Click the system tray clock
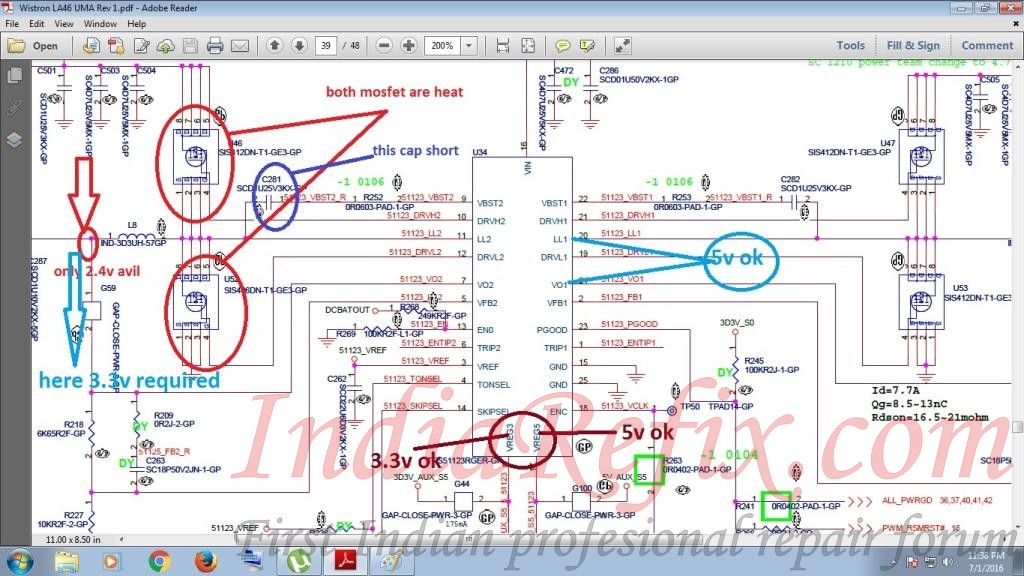Viewport: 1024px width, 576px height. tap(986, 562)
